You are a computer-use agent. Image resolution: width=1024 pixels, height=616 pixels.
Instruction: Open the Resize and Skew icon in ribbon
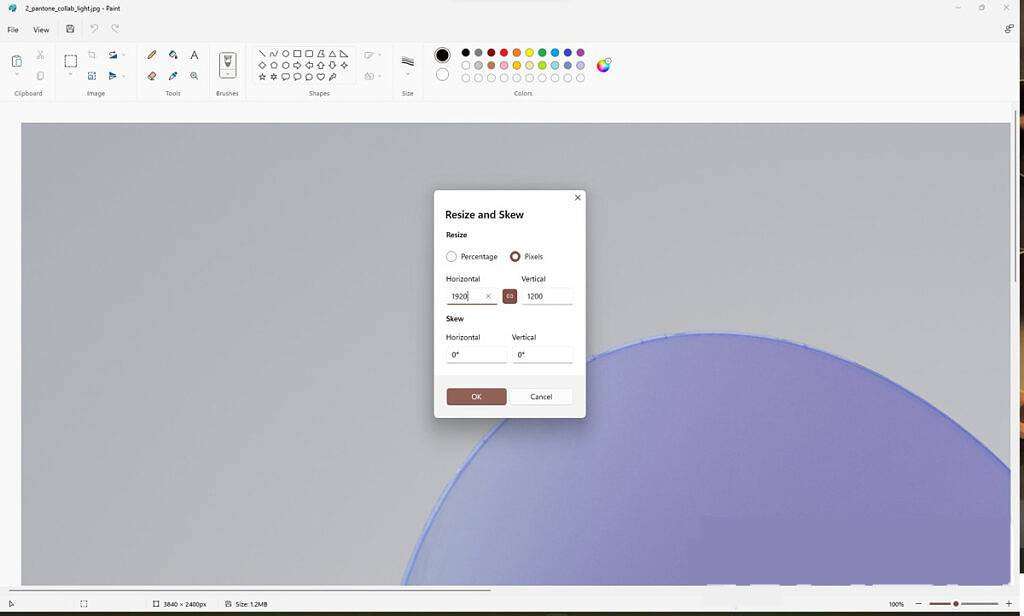[92, 76]
